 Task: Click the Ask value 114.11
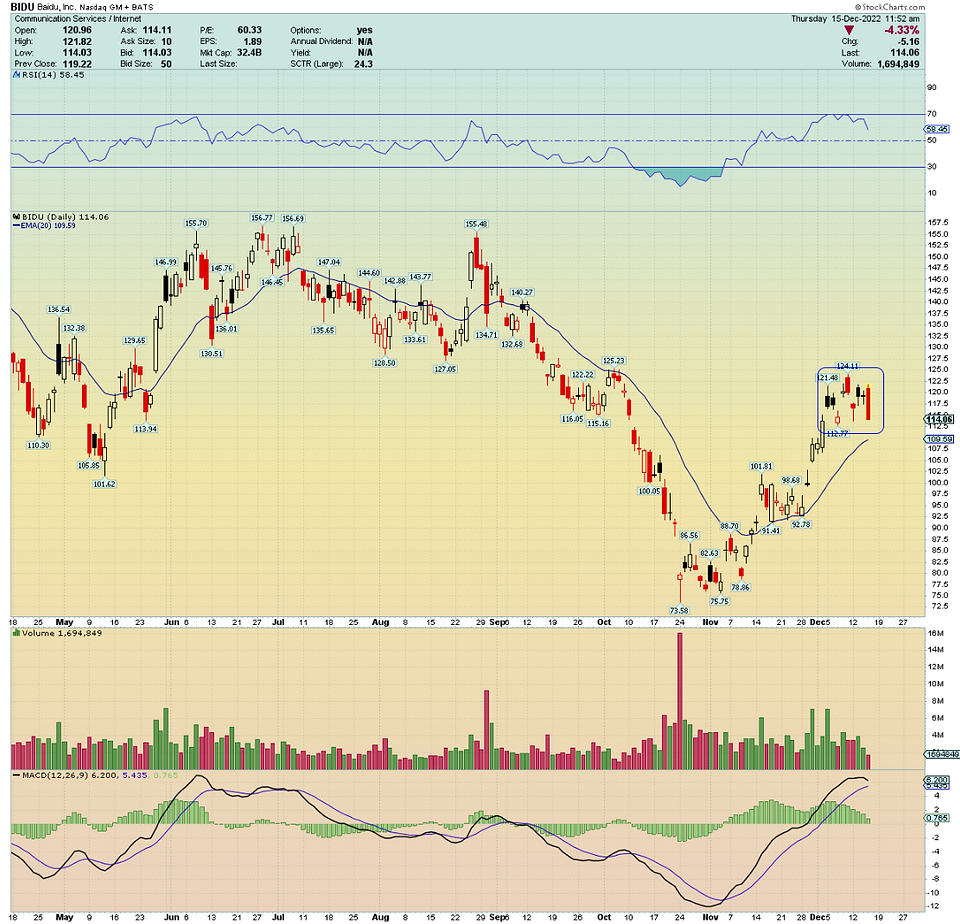coord(157,30)
